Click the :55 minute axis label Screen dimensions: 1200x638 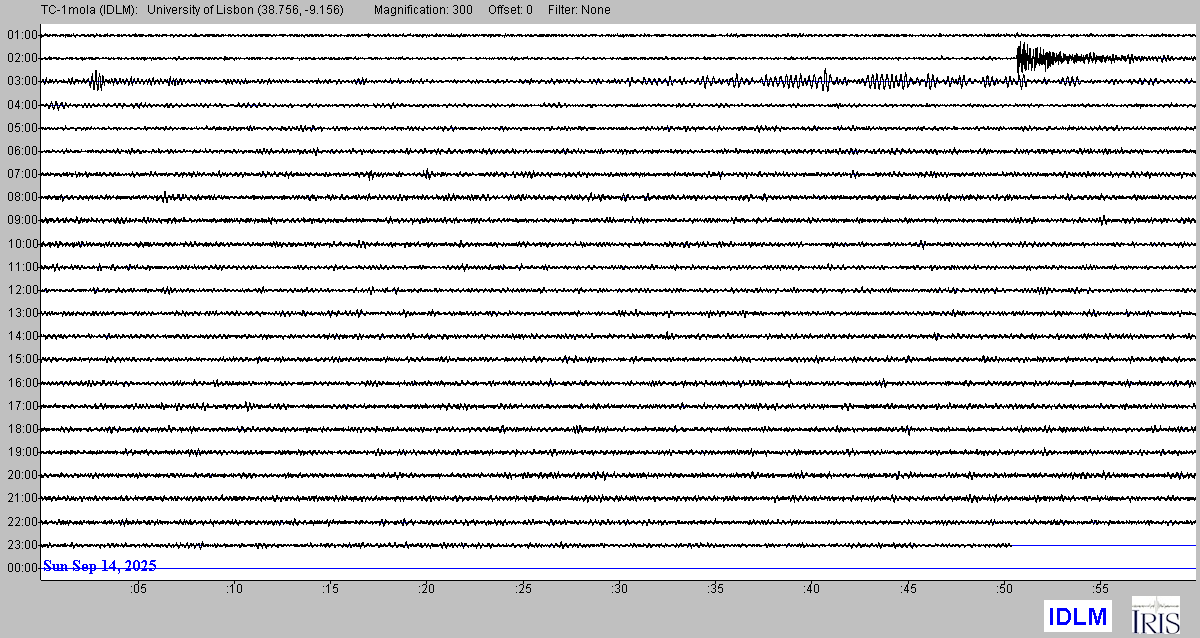tap(1099, 590)
